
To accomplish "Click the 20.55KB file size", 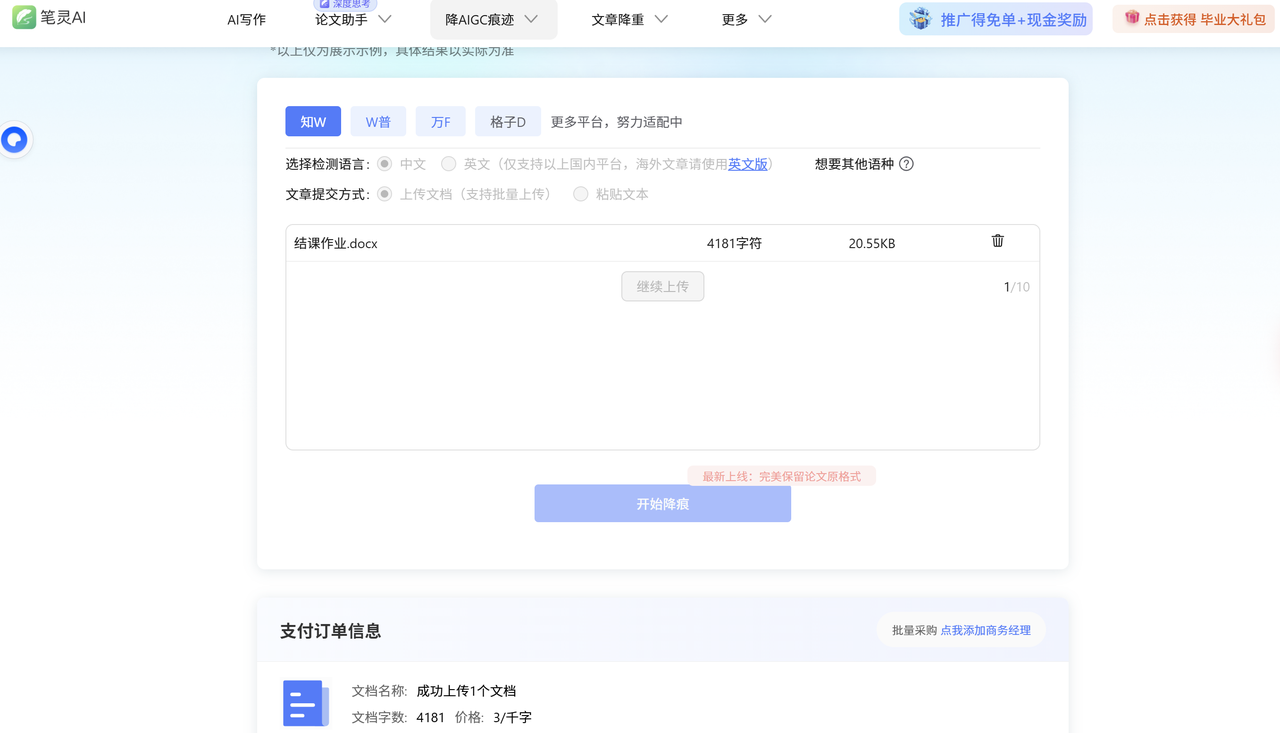I will [x=872, y=243].
